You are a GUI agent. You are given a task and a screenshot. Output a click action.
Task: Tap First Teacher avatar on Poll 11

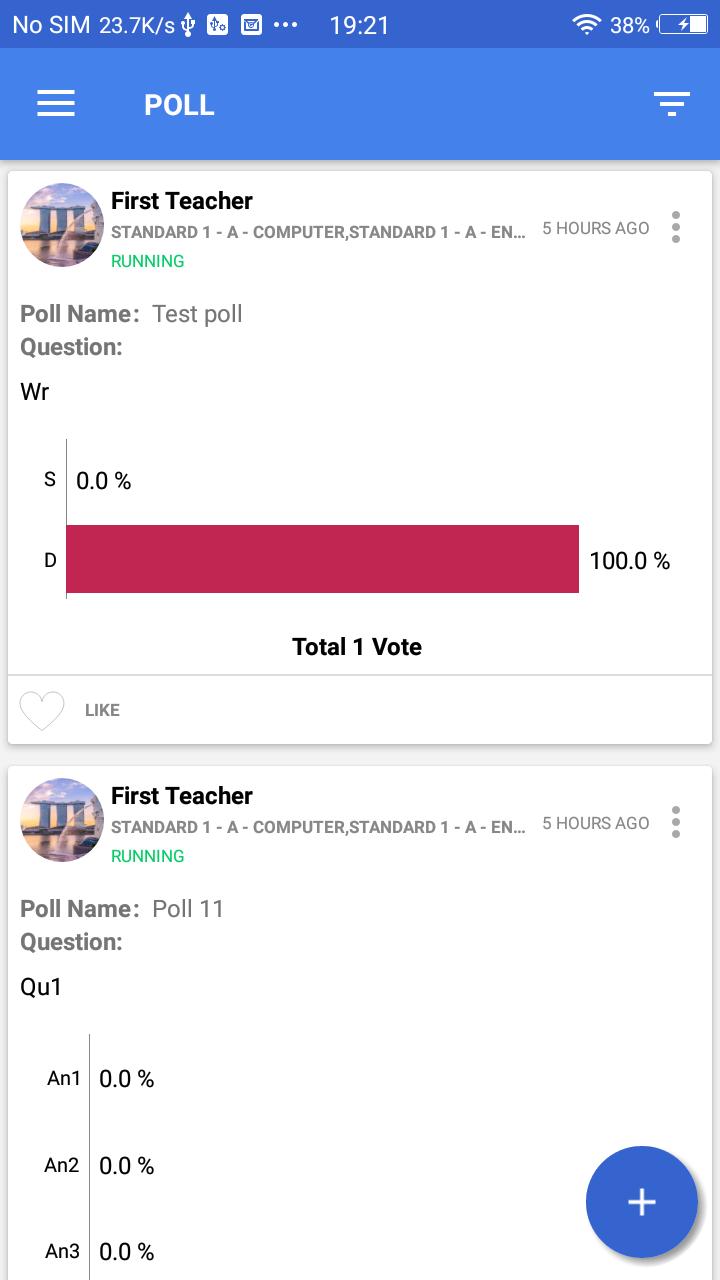click(62, 820)
